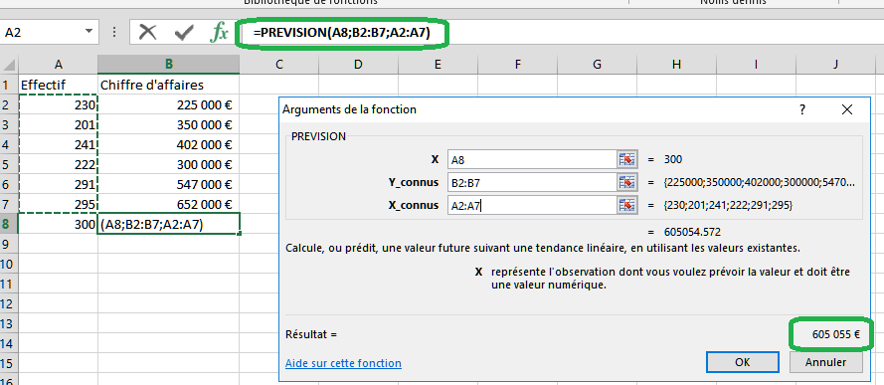The image size is (884, 385).
Task: Click the Effectif header cell
Action: 58,85
